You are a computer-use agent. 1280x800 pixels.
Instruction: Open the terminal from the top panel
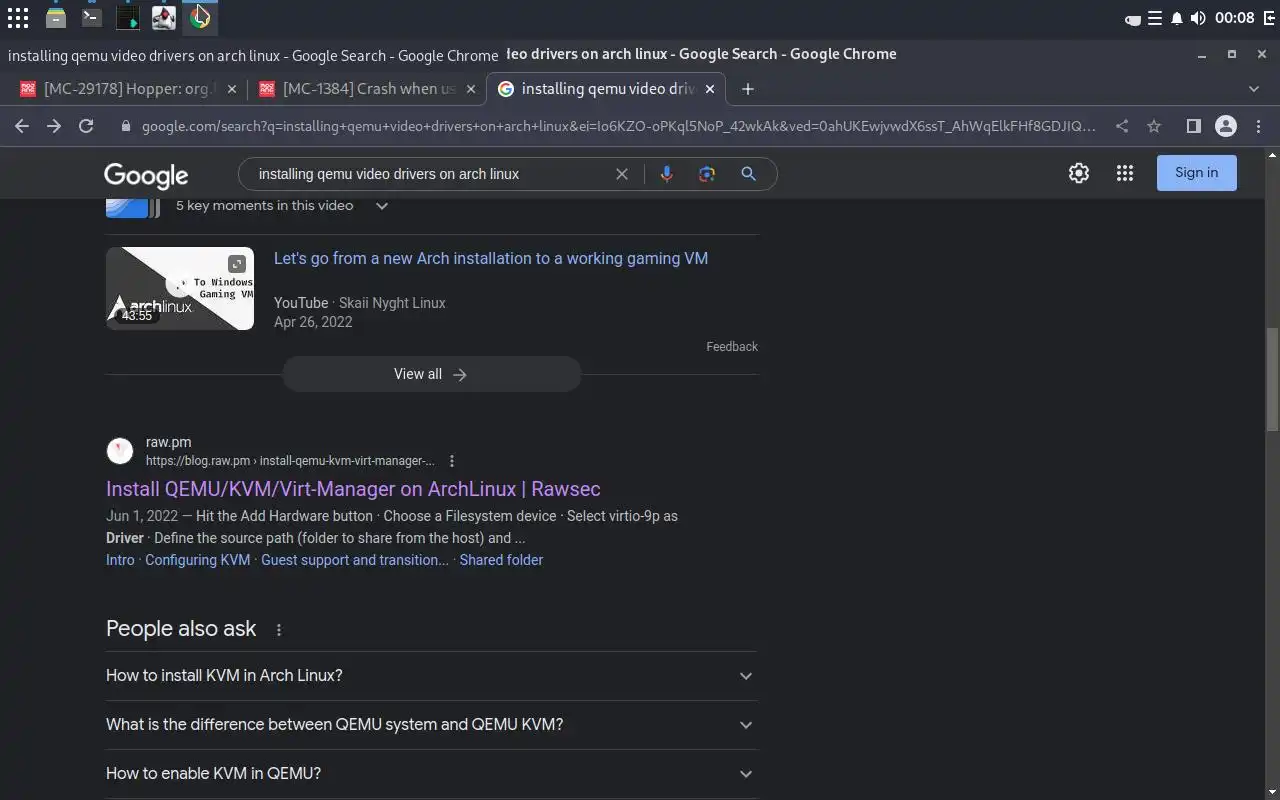[91, 17]
